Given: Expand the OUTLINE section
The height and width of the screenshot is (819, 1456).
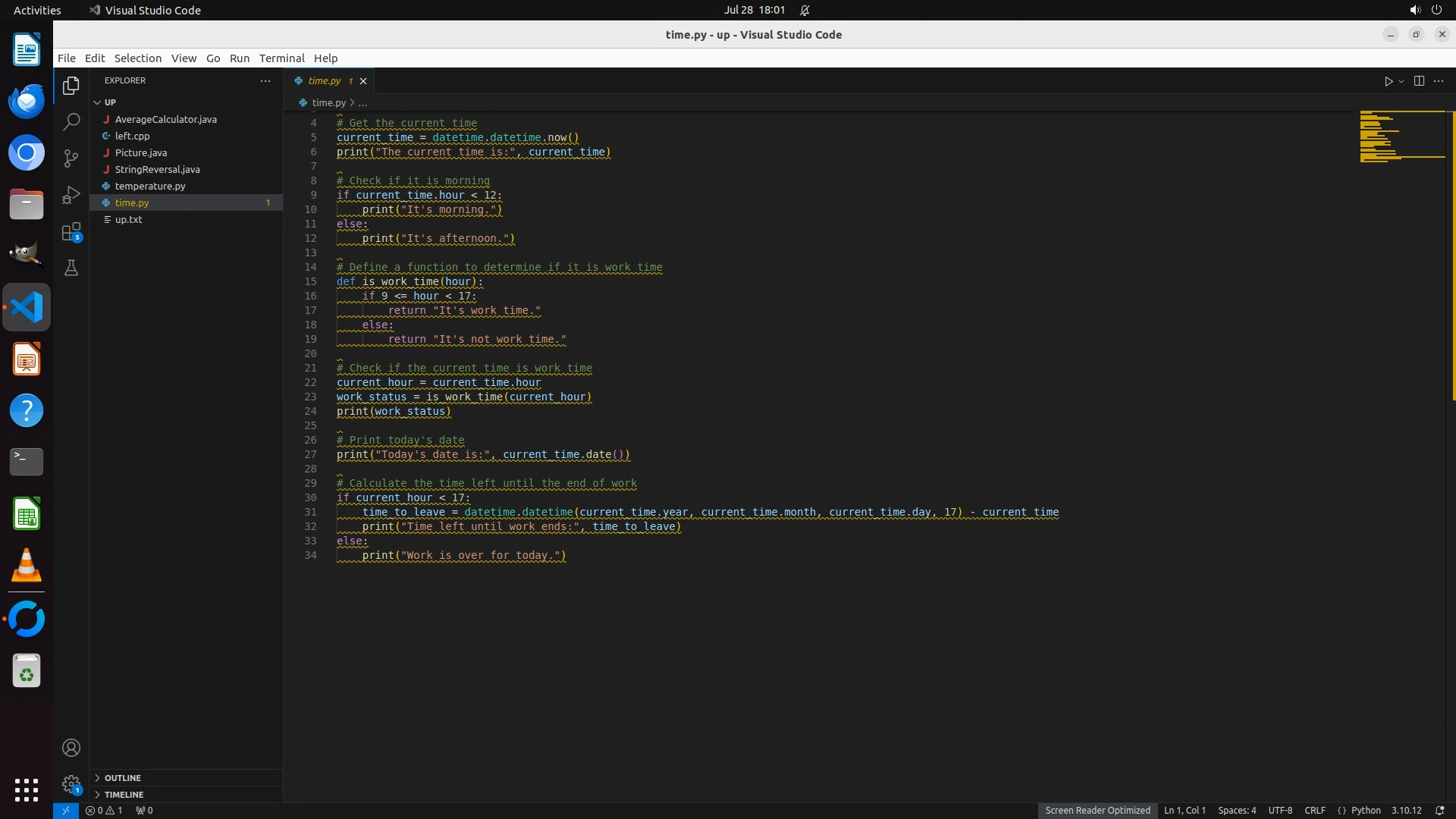Looking at the screenshot, I should [x=123, y=778].
